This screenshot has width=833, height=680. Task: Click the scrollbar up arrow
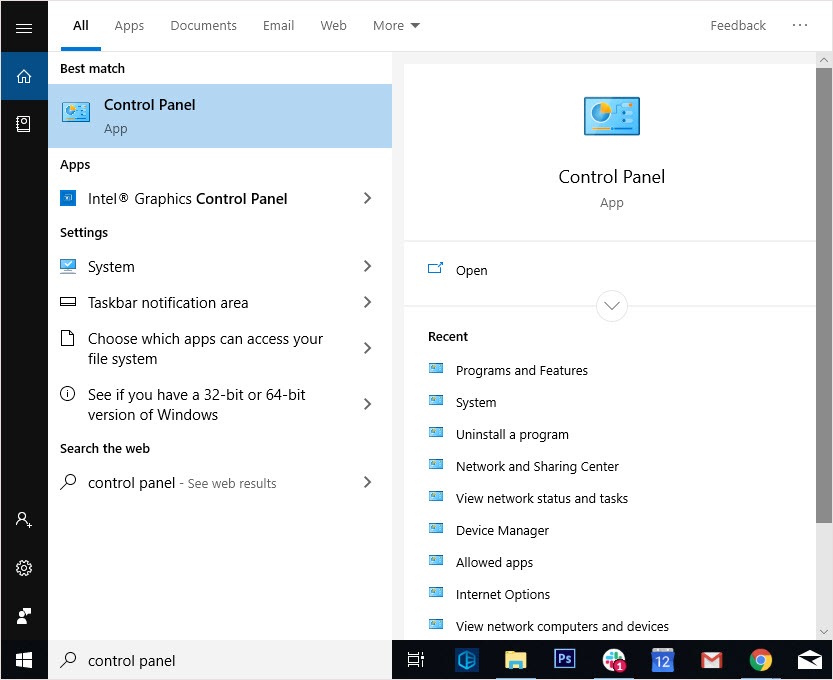(x=823, y=60)
